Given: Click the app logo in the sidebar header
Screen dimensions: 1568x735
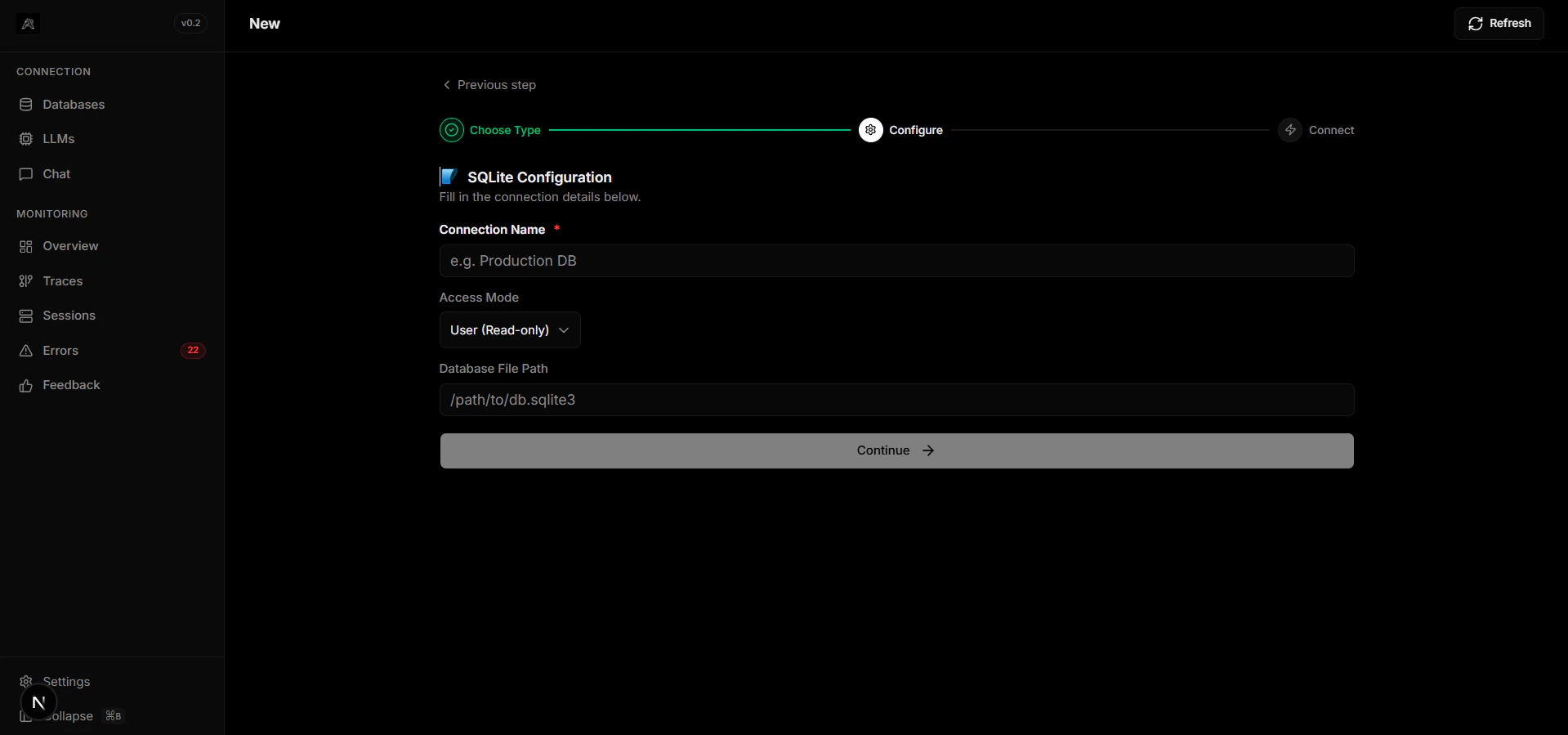Looking at the screenshot, I should coord(28,24).
